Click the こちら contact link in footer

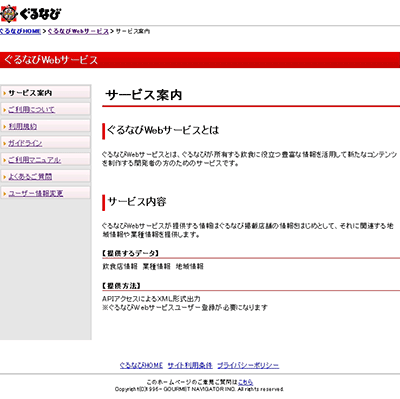245,382
